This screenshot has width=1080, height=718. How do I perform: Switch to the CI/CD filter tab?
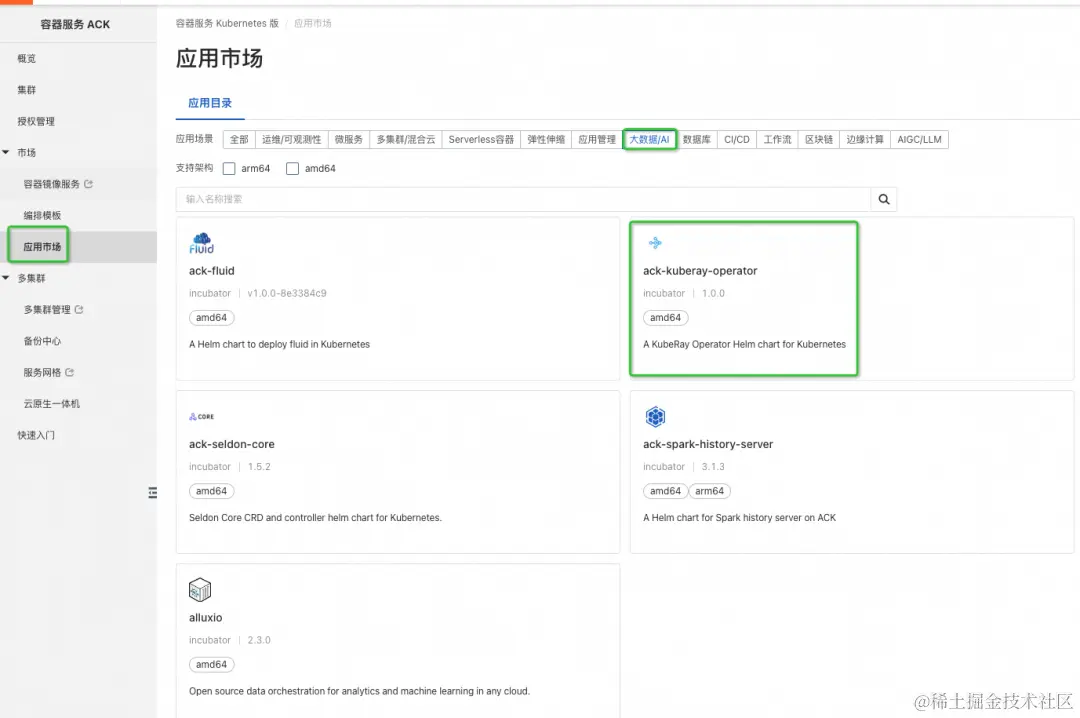coord(737,139)
